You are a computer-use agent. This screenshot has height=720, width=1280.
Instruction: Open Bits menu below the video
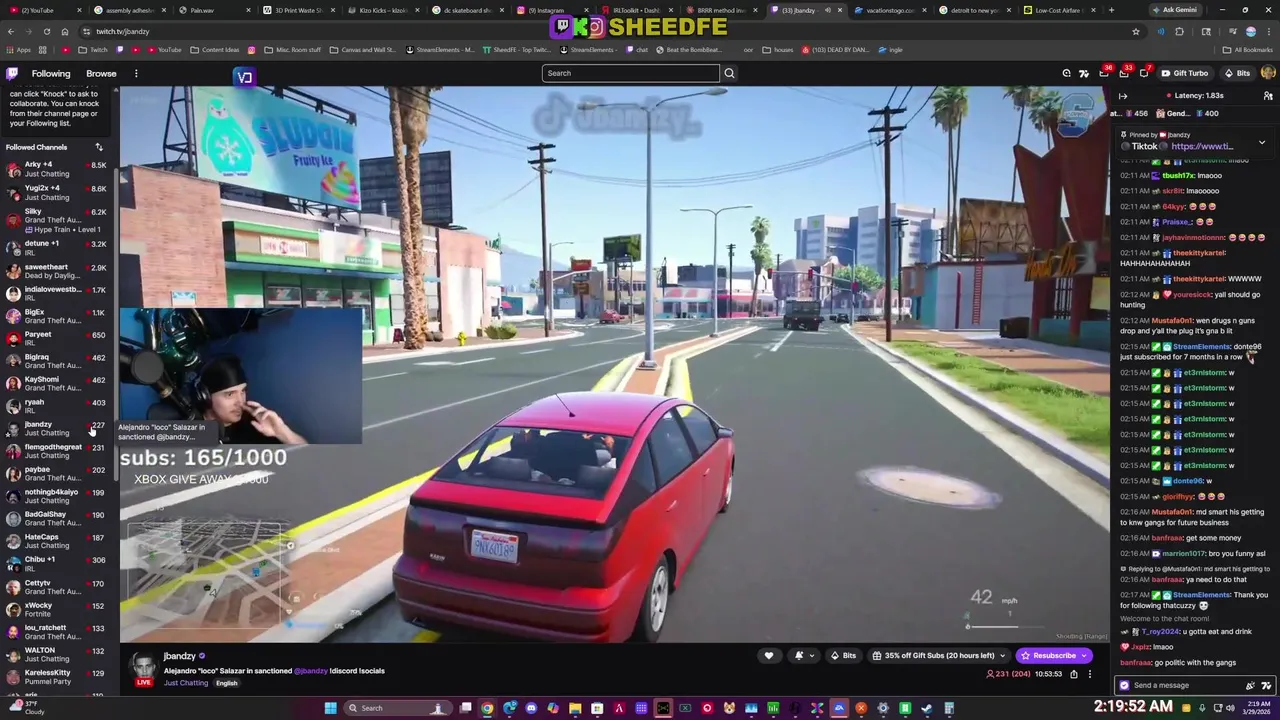pyautogui.click(x=843, y=656)
